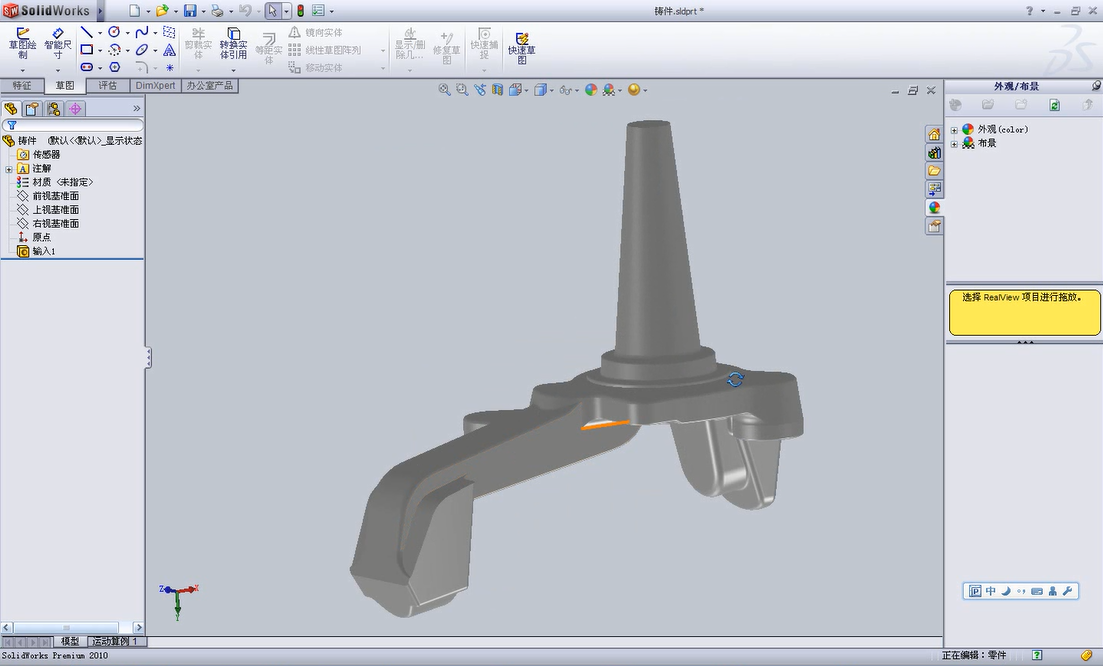Refresh the appearances pane with green icon

pos(1054,105)
